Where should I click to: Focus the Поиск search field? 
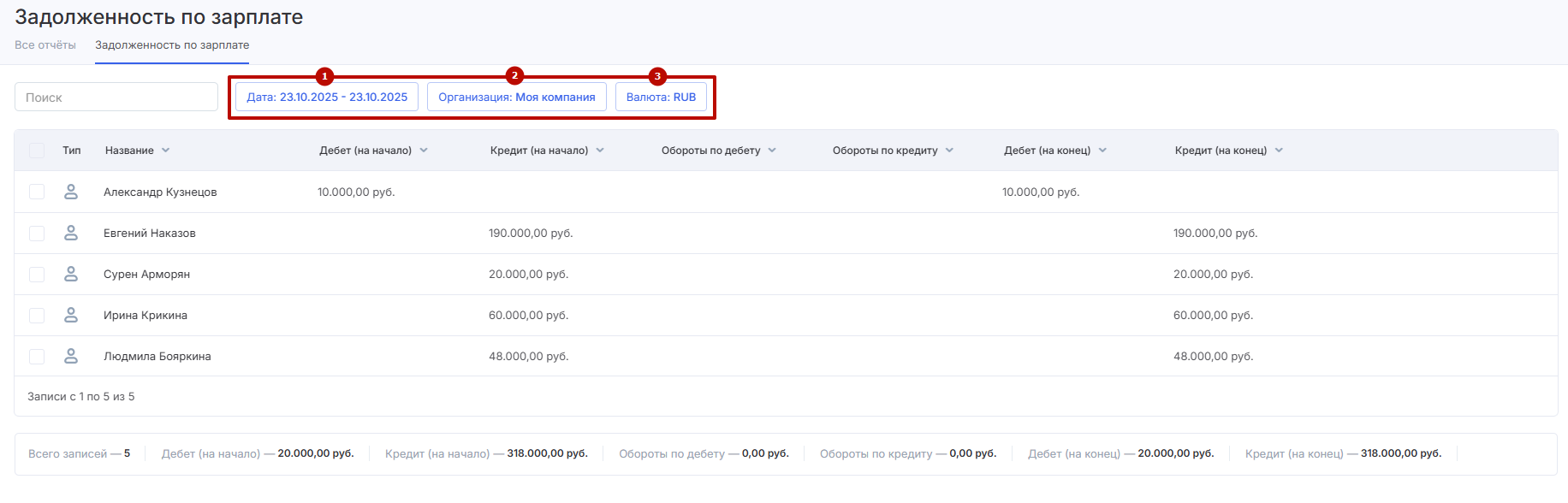point(116,97)
